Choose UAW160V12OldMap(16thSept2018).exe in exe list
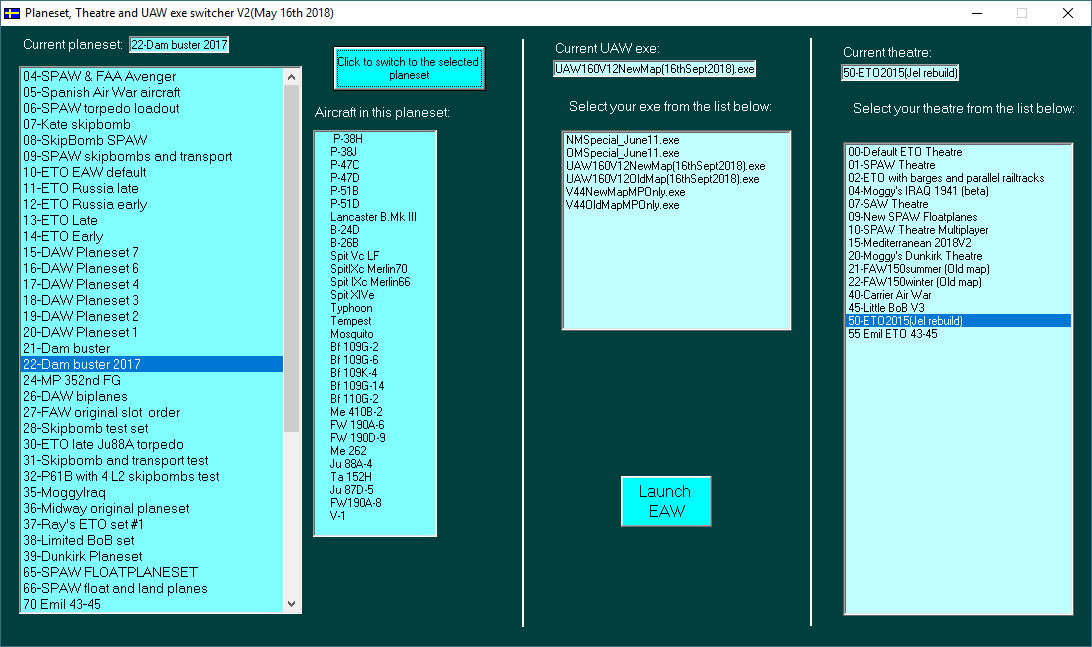The height and width of the screenshot is (647, 1092). tap(676, 179)
